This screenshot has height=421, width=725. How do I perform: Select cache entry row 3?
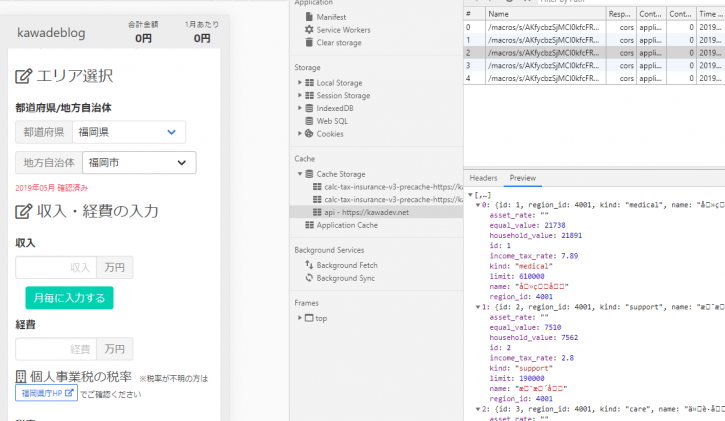point(594,66)
